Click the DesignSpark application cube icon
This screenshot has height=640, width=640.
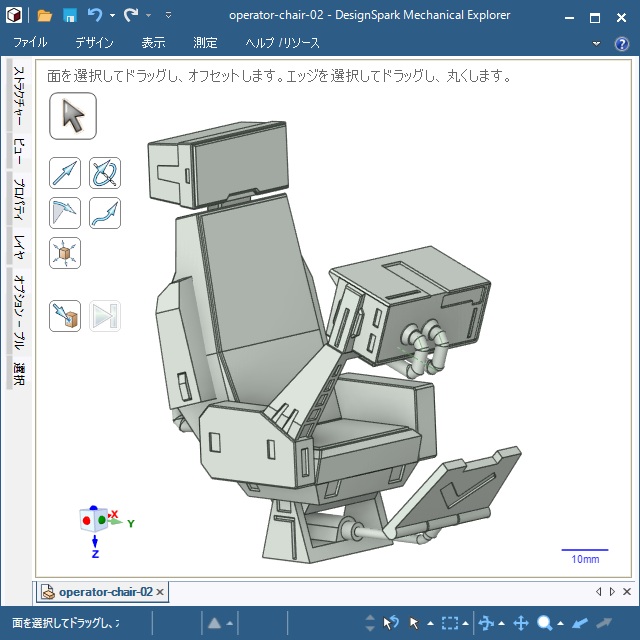(14, 16)
